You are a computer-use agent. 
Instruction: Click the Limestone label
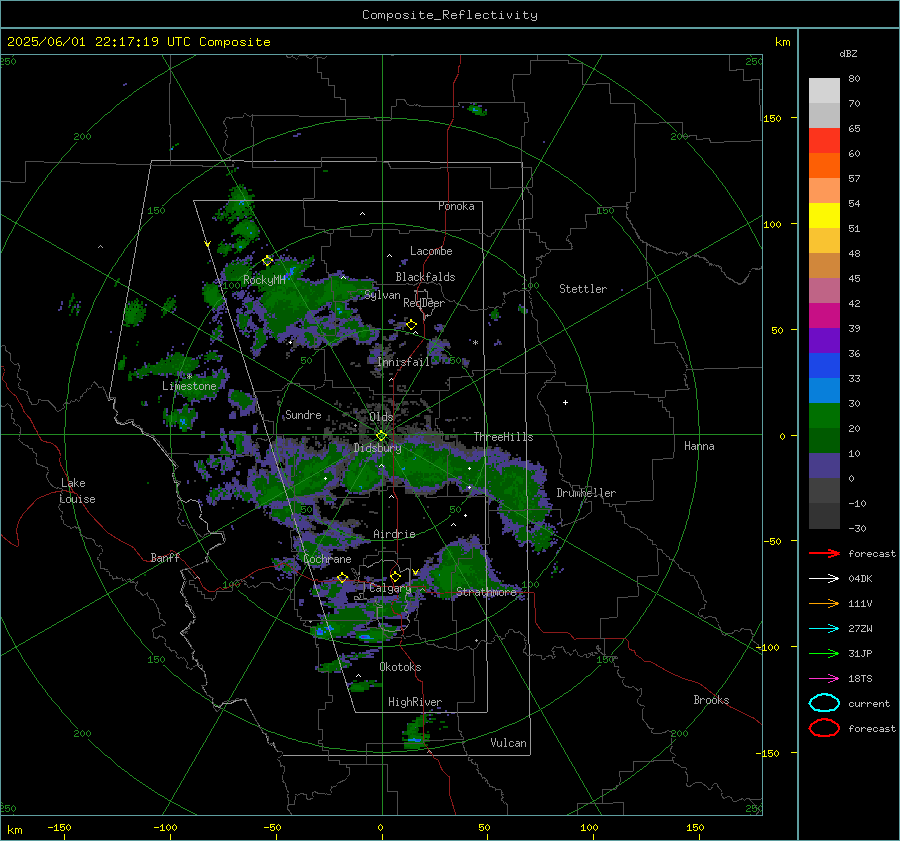tap(189, 386)
